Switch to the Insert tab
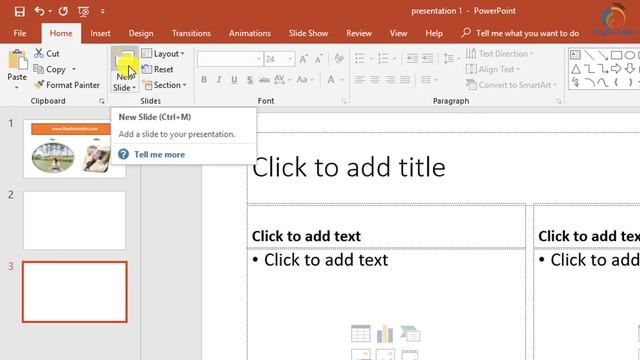 100,33
